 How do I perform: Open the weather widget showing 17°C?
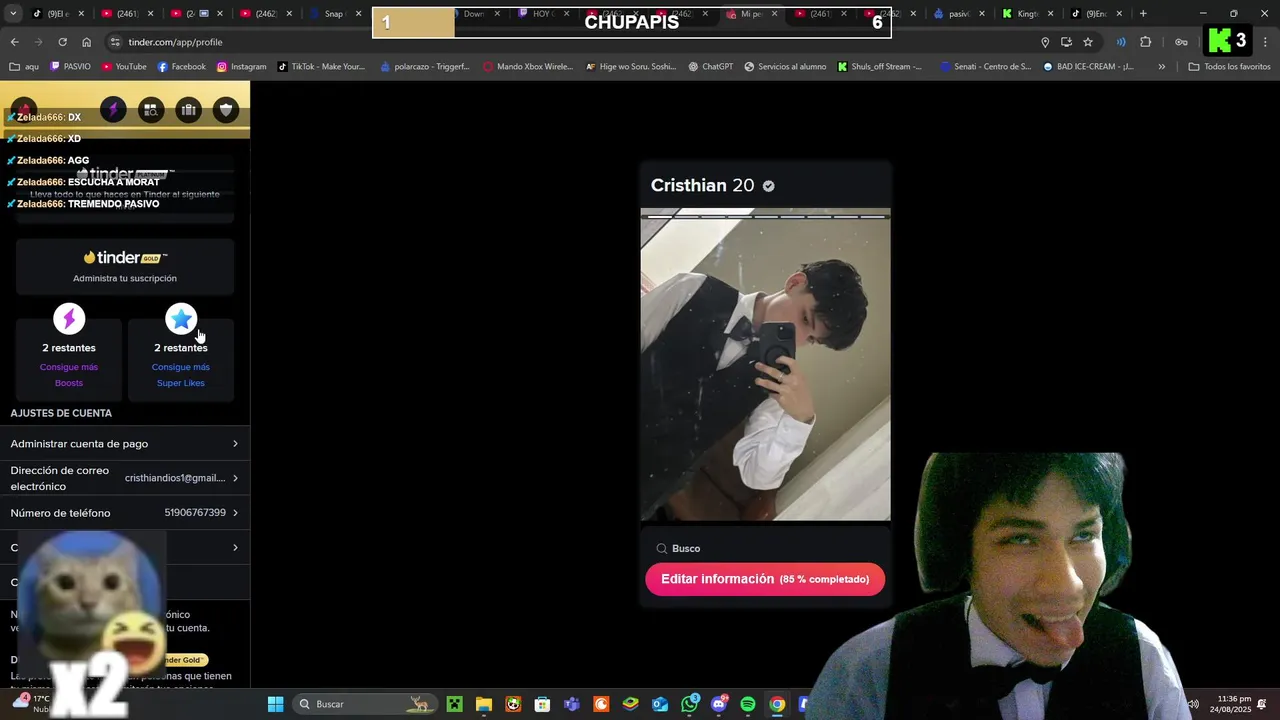point(30,704)
